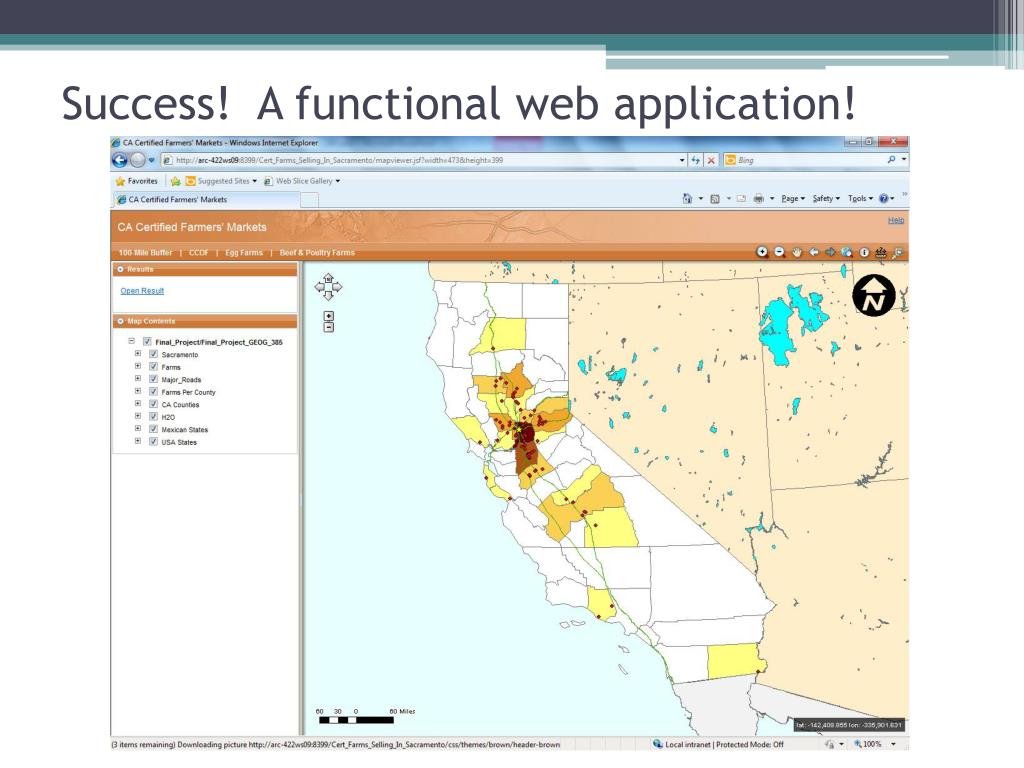Click the browser Help question mark icon
The height and width of the screenshot is (768, 1024).
884,199
